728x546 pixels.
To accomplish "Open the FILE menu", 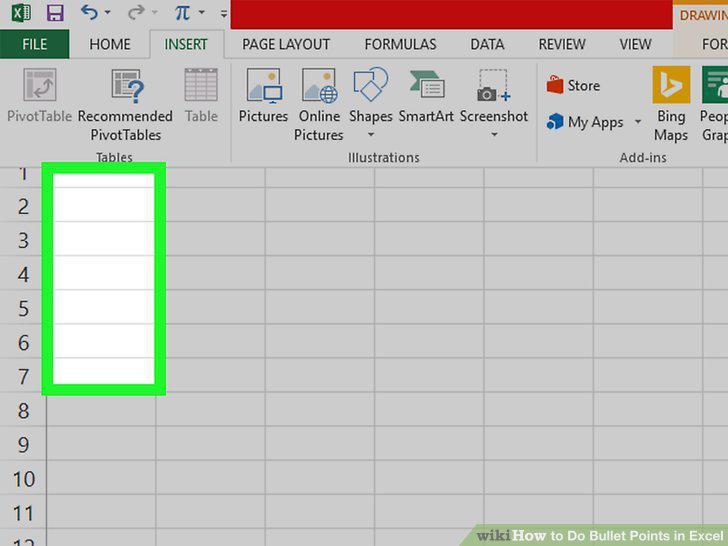I will coord(34,44).
